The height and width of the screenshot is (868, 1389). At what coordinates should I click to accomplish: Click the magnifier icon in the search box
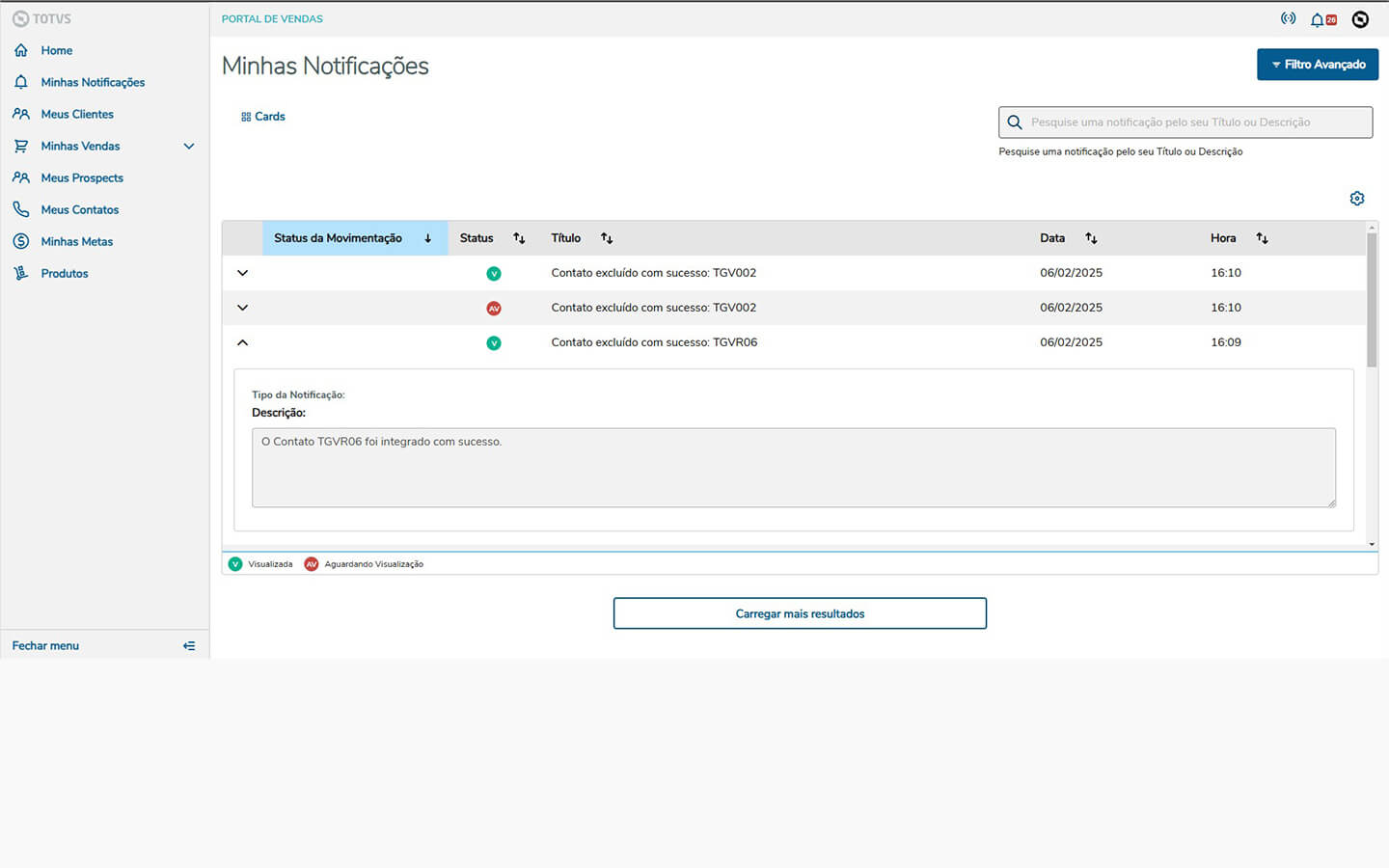click(x=1015, y=122)
